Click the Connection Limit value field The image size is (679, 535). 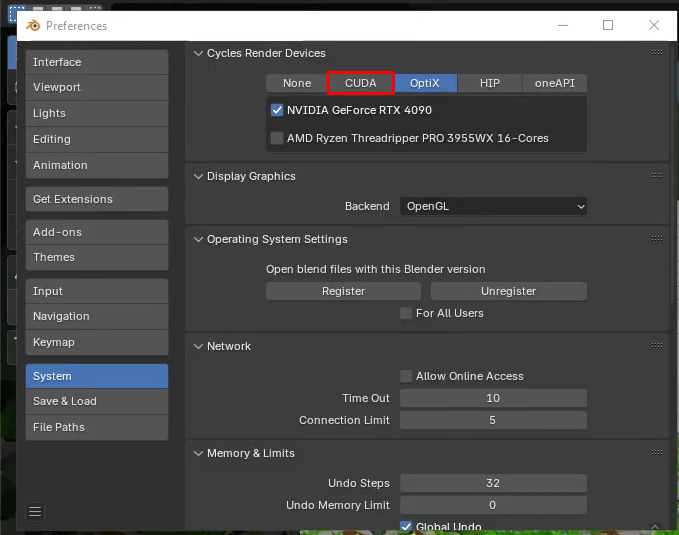tap(493, 420)
